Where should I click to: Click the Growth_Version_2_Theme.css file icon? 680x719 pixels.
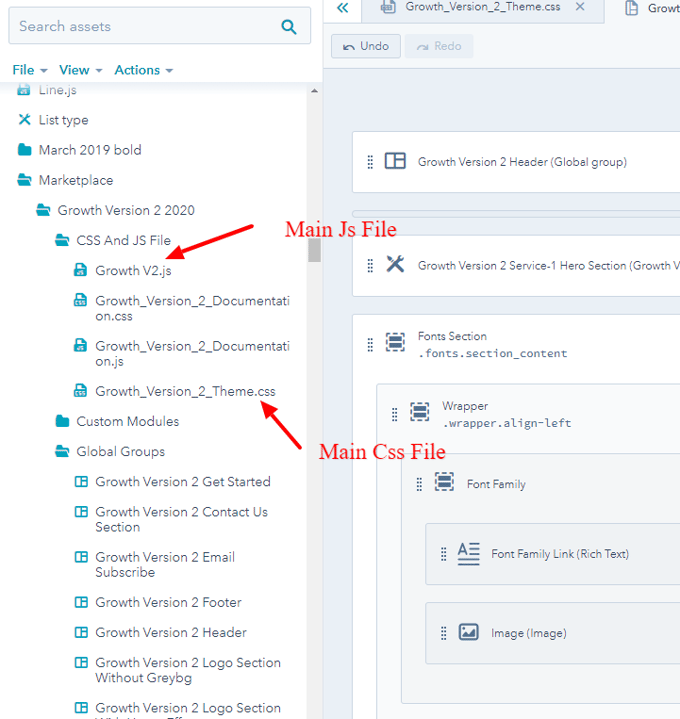click(81, 391)
